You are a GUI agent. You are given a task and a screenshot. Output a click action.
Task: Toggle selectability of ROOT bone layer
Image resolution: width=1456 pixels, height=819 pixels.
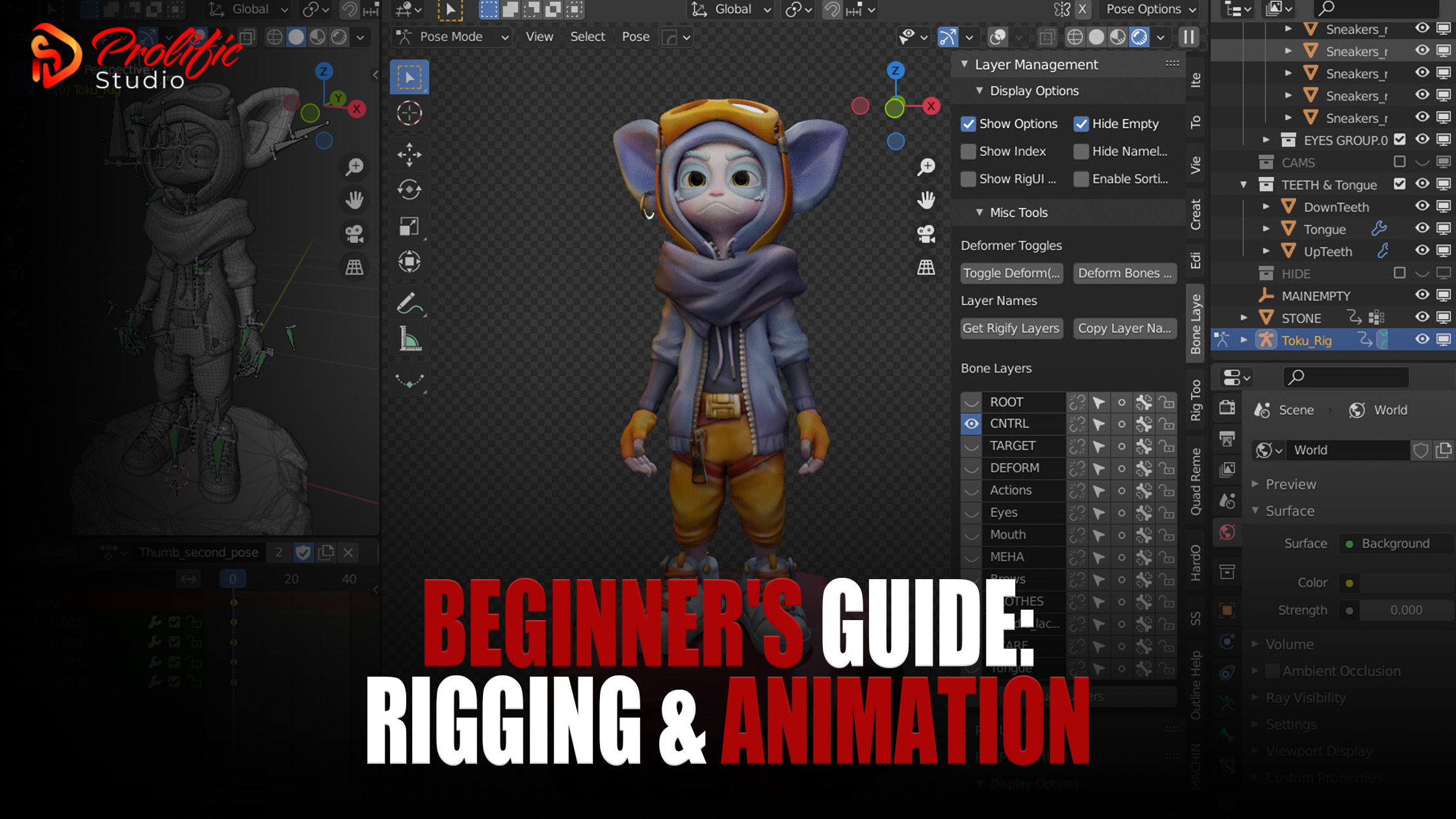pos(1099,402)
